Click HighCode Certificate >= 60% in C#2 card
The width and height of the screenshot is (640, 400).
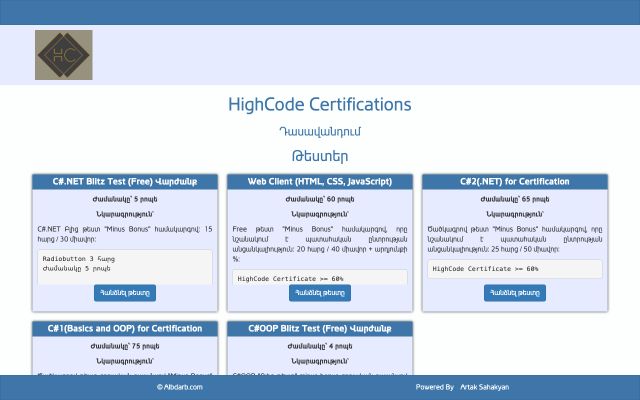click(x=515, y=269)
